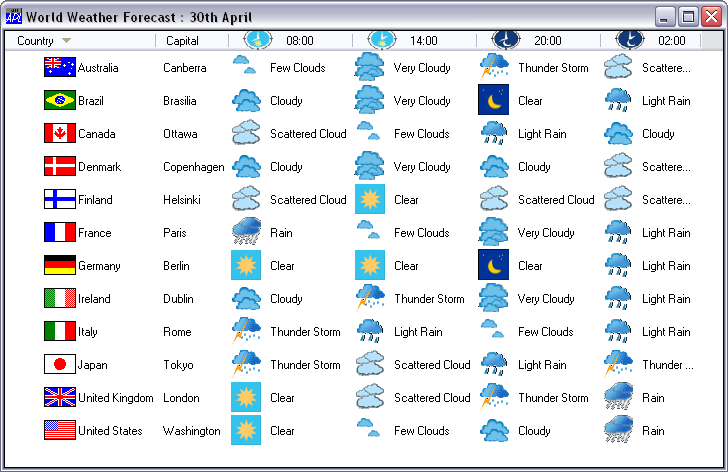Click the clock icon in 20:00 header
The height and width of the screenshot is (472, 728).
[x=506, y=40]
